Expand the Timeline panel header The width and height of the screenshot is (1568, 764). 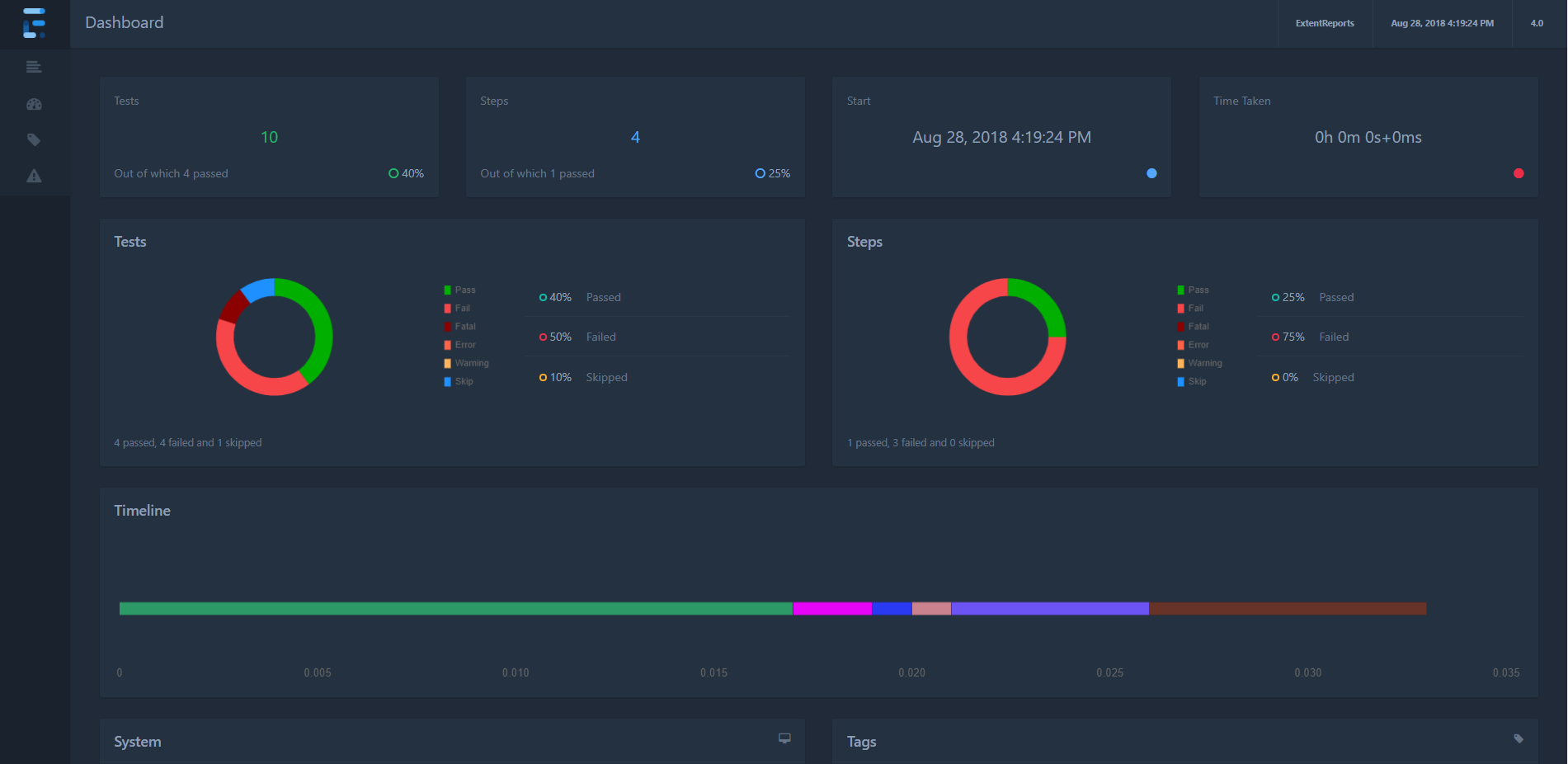(x=142, y=511)
